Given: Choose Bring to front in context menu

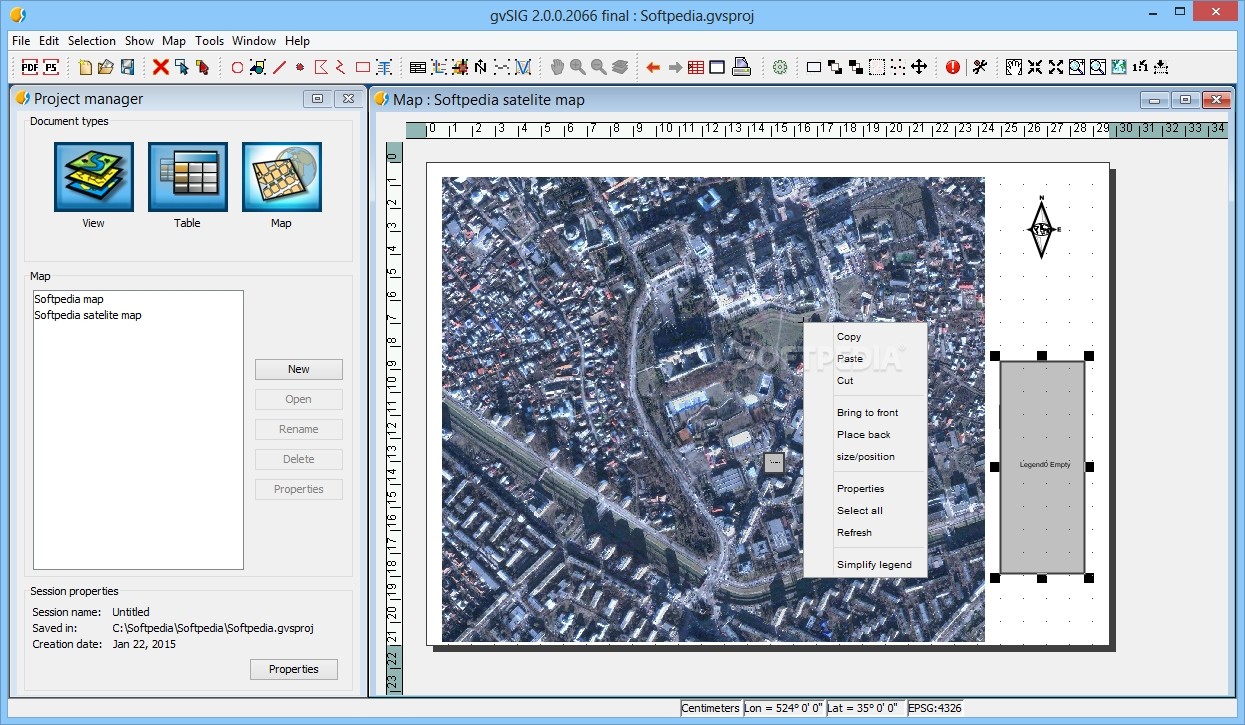Looking at the screenshot, I should click(x=867, y=413).
